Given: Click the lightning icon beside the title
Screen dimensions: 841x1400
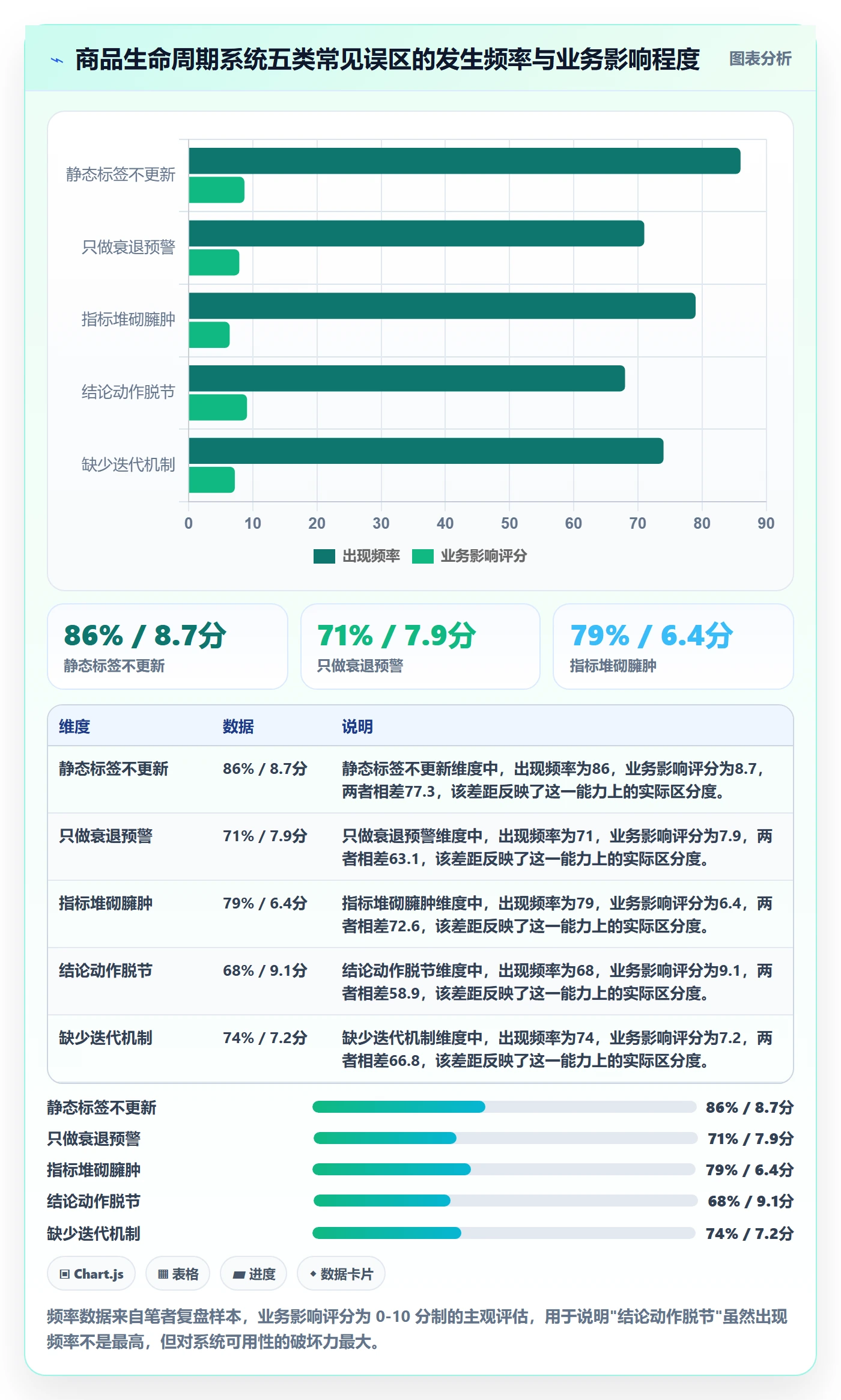Looking at the screenshot, I should [x=57, y=60].
